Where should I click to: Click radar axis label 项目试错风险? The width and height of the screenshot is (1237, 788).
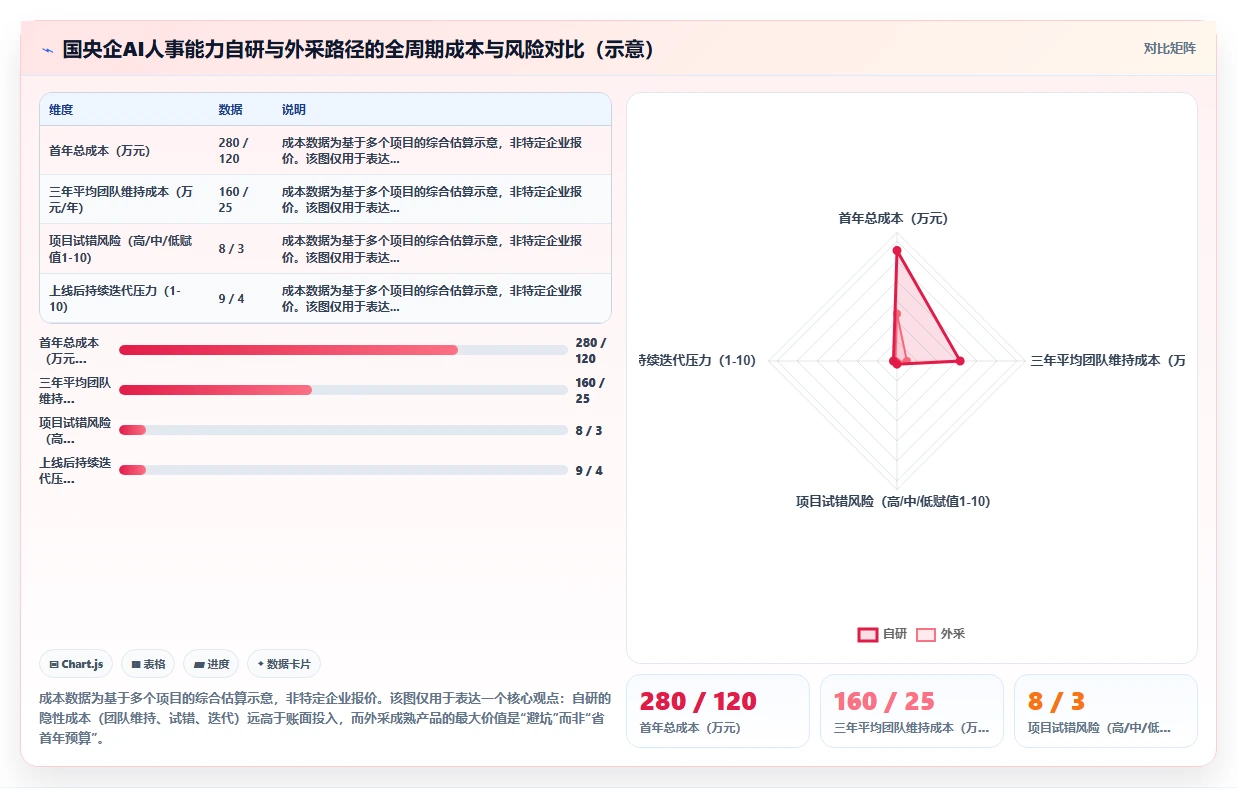[893, 501]
